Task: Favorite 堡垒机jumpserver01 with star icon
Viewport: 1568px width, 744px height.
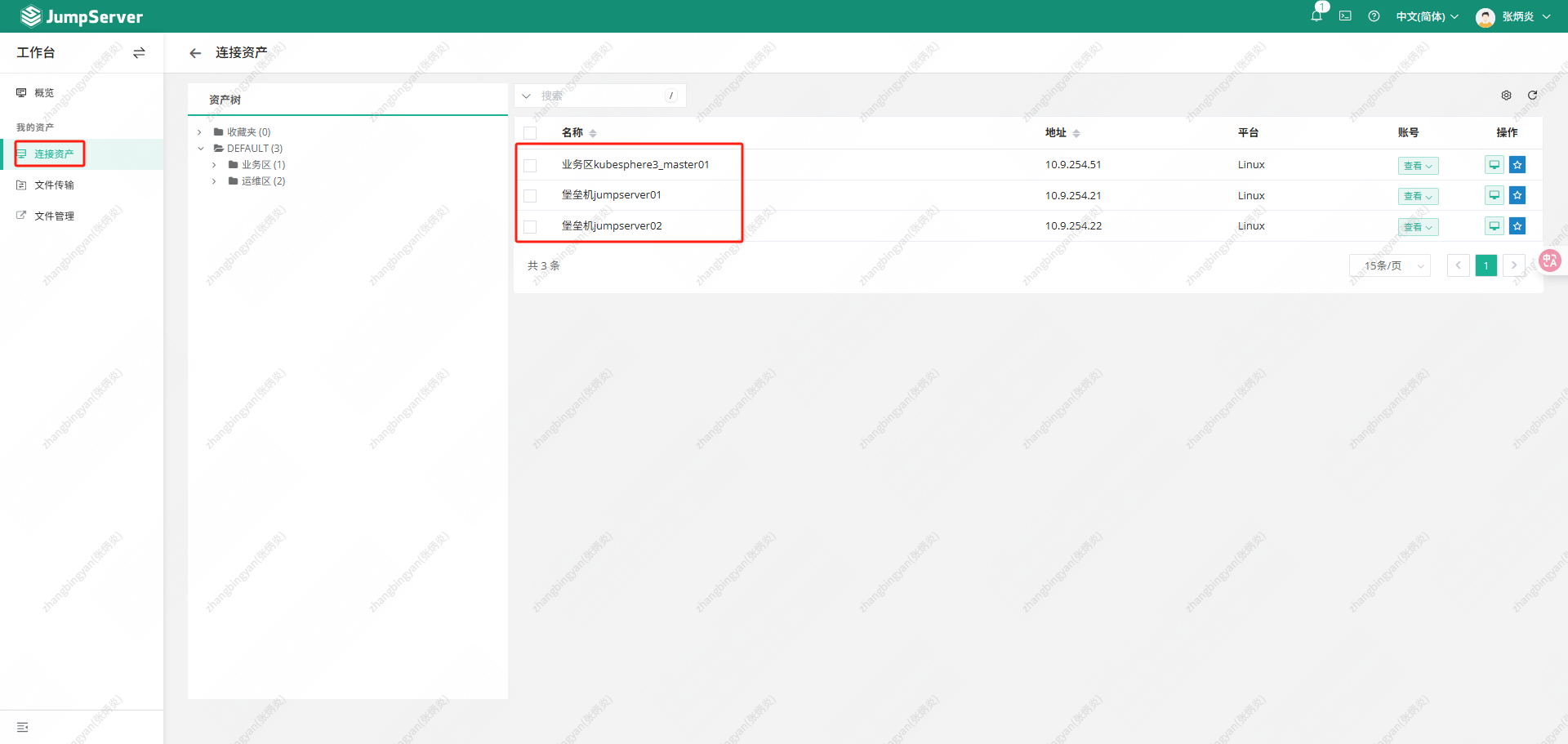Action: pos(1517,195)
